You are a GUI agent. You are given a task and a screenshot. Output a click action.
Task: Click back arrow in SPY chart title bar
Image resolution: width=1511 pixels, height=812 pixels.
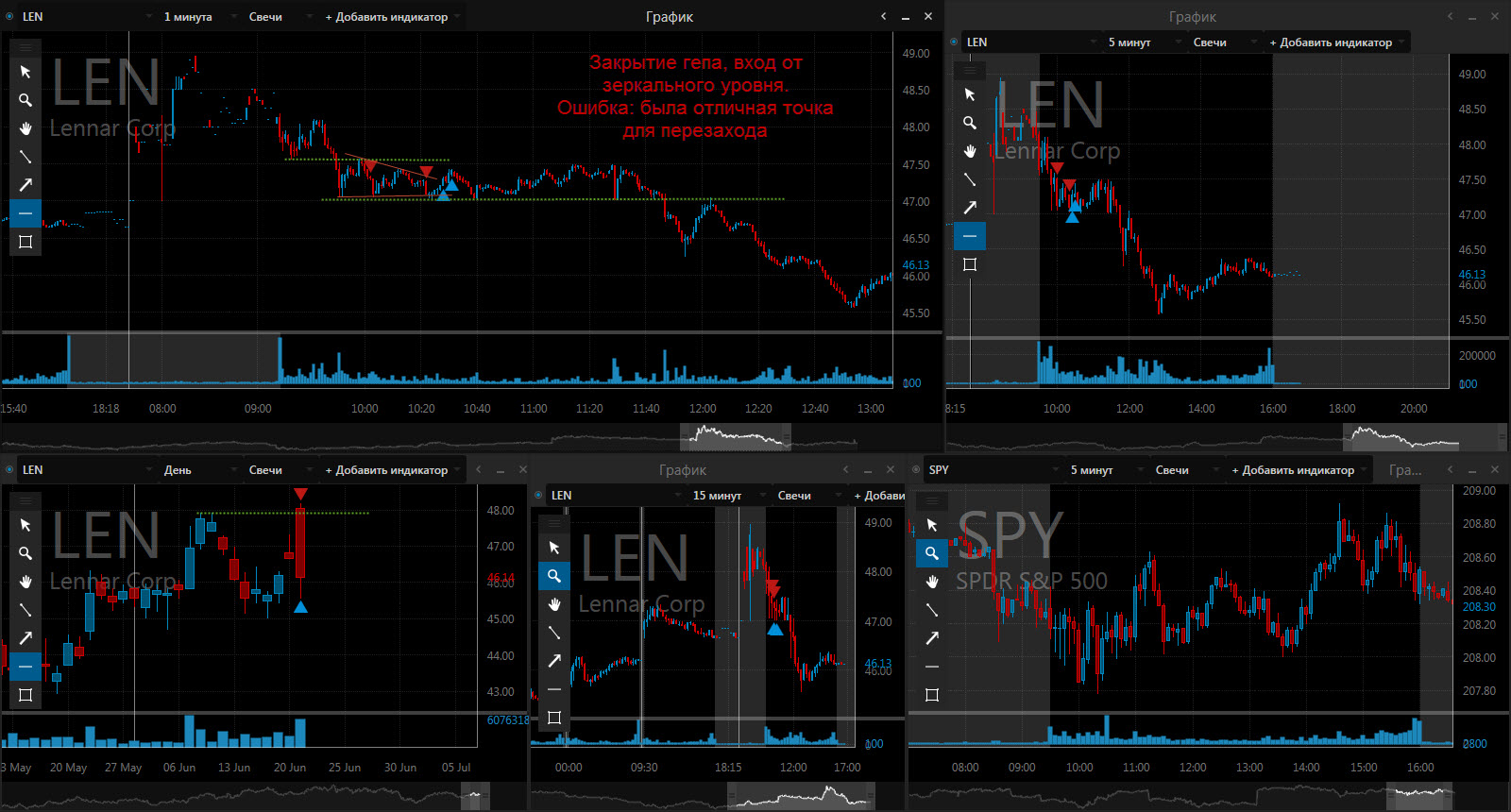pos(1450,469)
